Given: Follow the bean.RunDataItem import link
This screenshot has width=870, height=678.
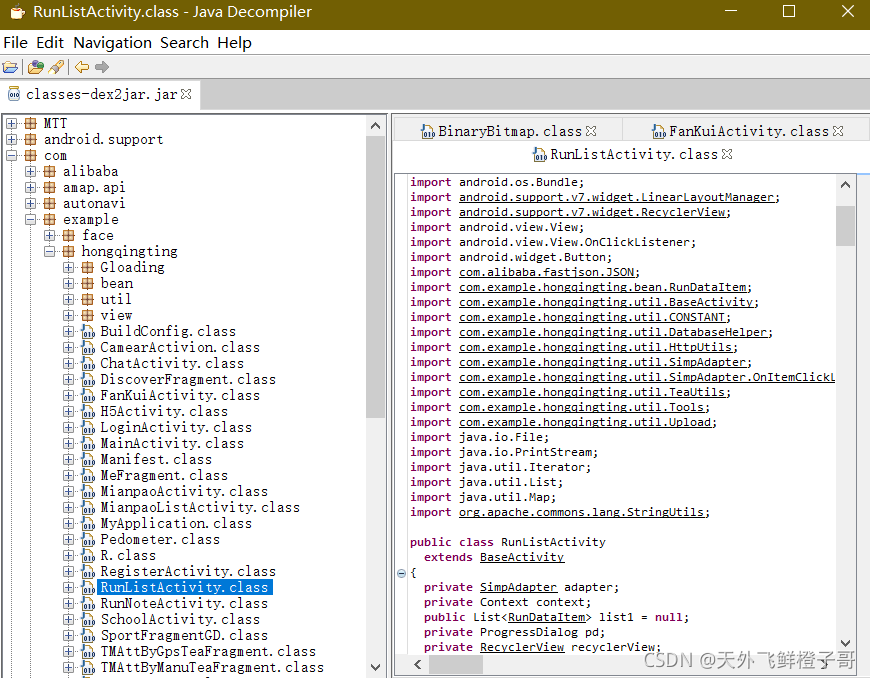Looking at the screenshot, I should (x=603, y=287).
